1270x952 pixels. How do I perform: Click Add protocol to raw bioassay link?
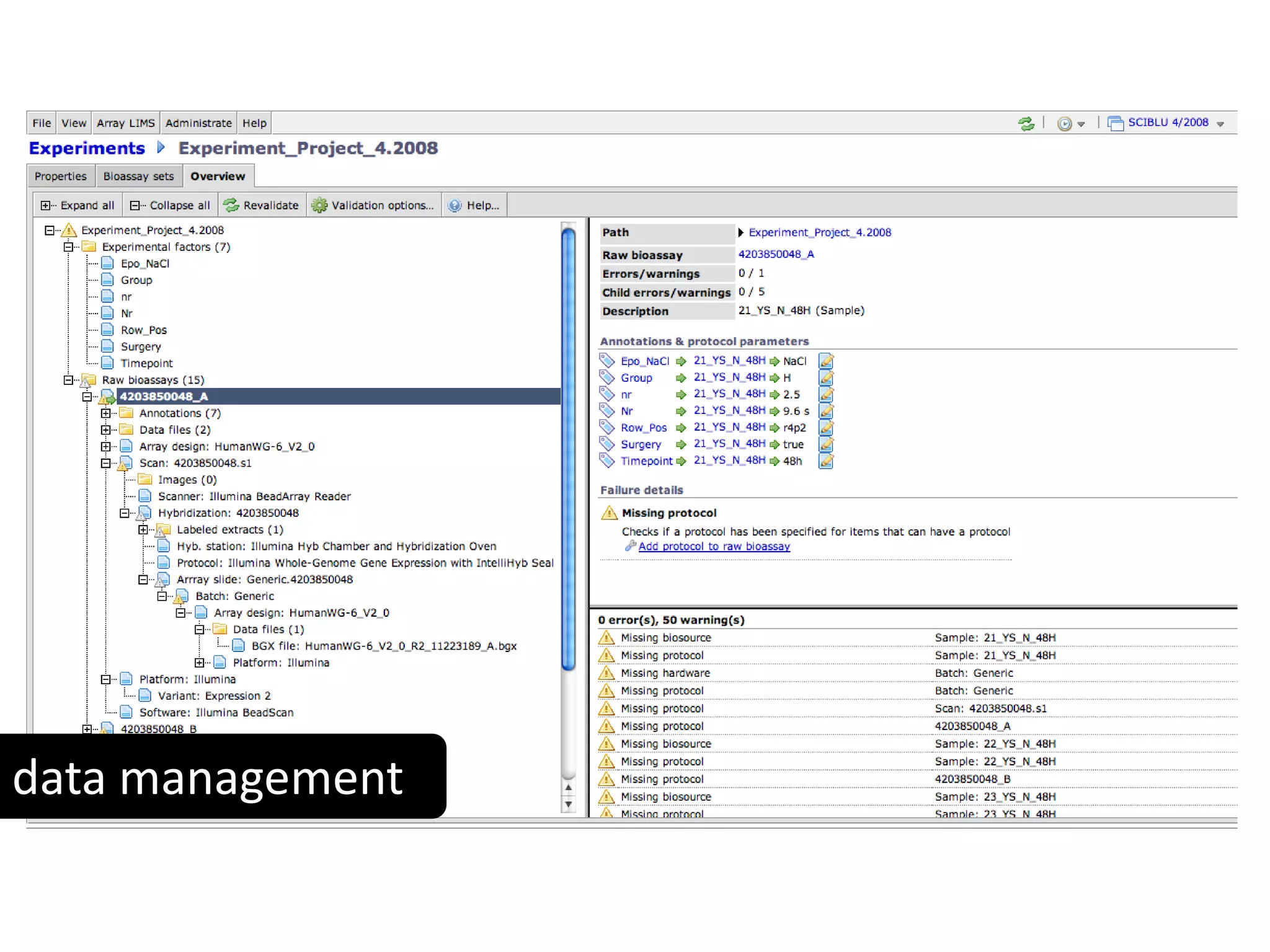pos(714,547)
